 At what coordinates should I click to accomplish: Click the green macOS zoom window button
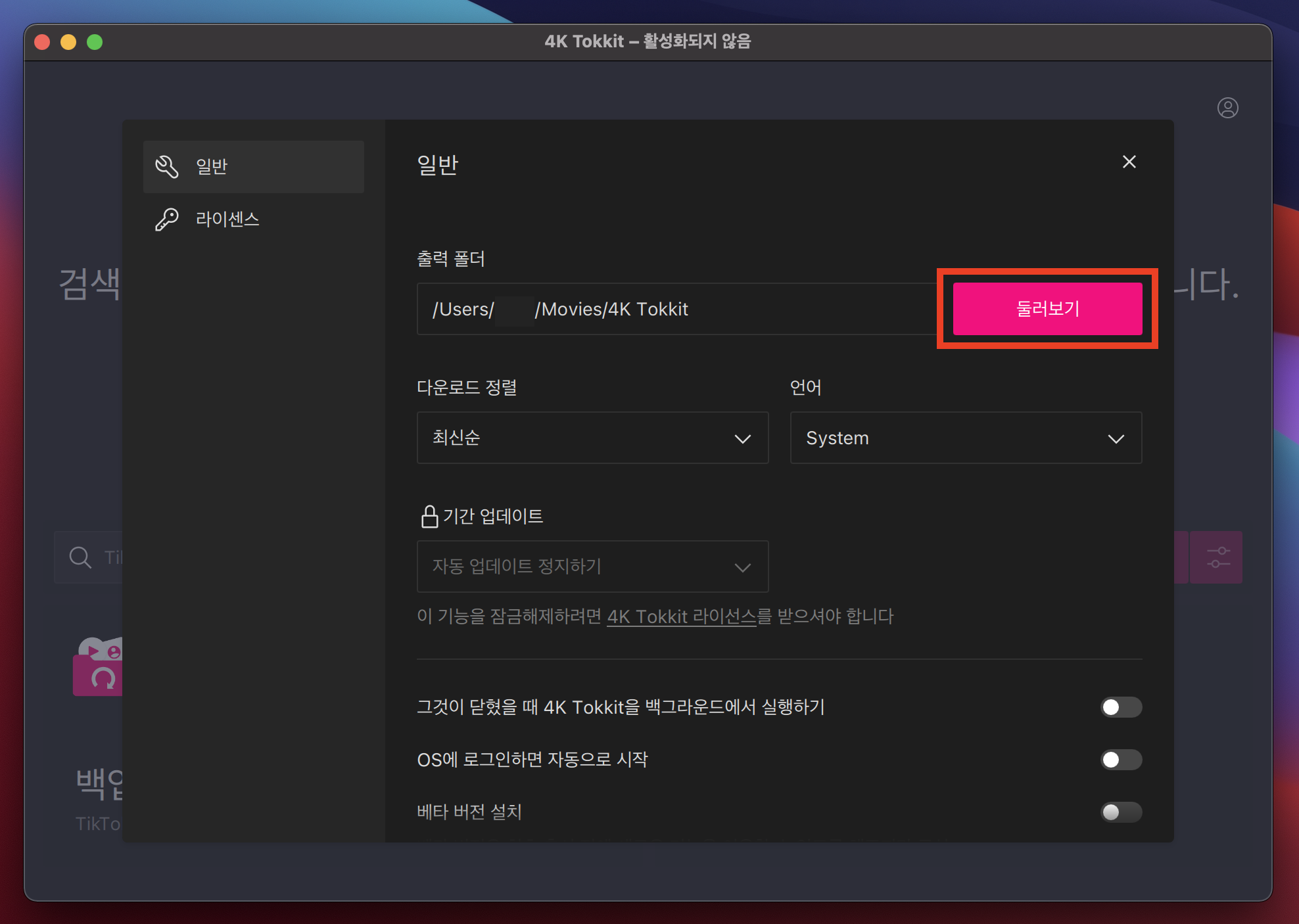coord(95,42)
